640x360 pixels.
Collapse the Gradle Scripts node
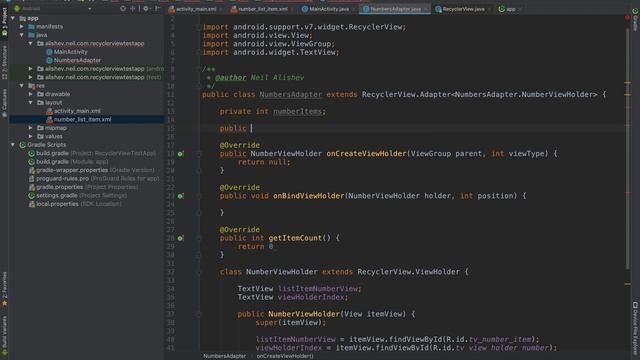pos(13,144)
